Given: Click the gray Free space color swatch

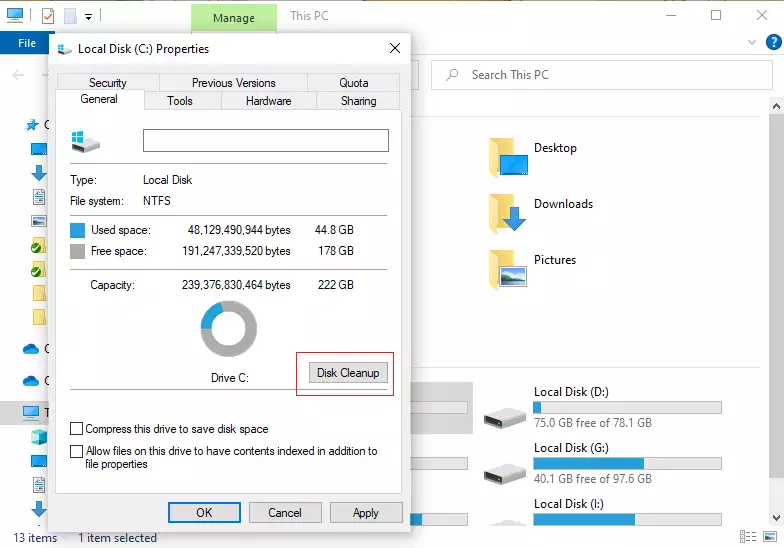Looking at the screenshot, I should 78,251.
